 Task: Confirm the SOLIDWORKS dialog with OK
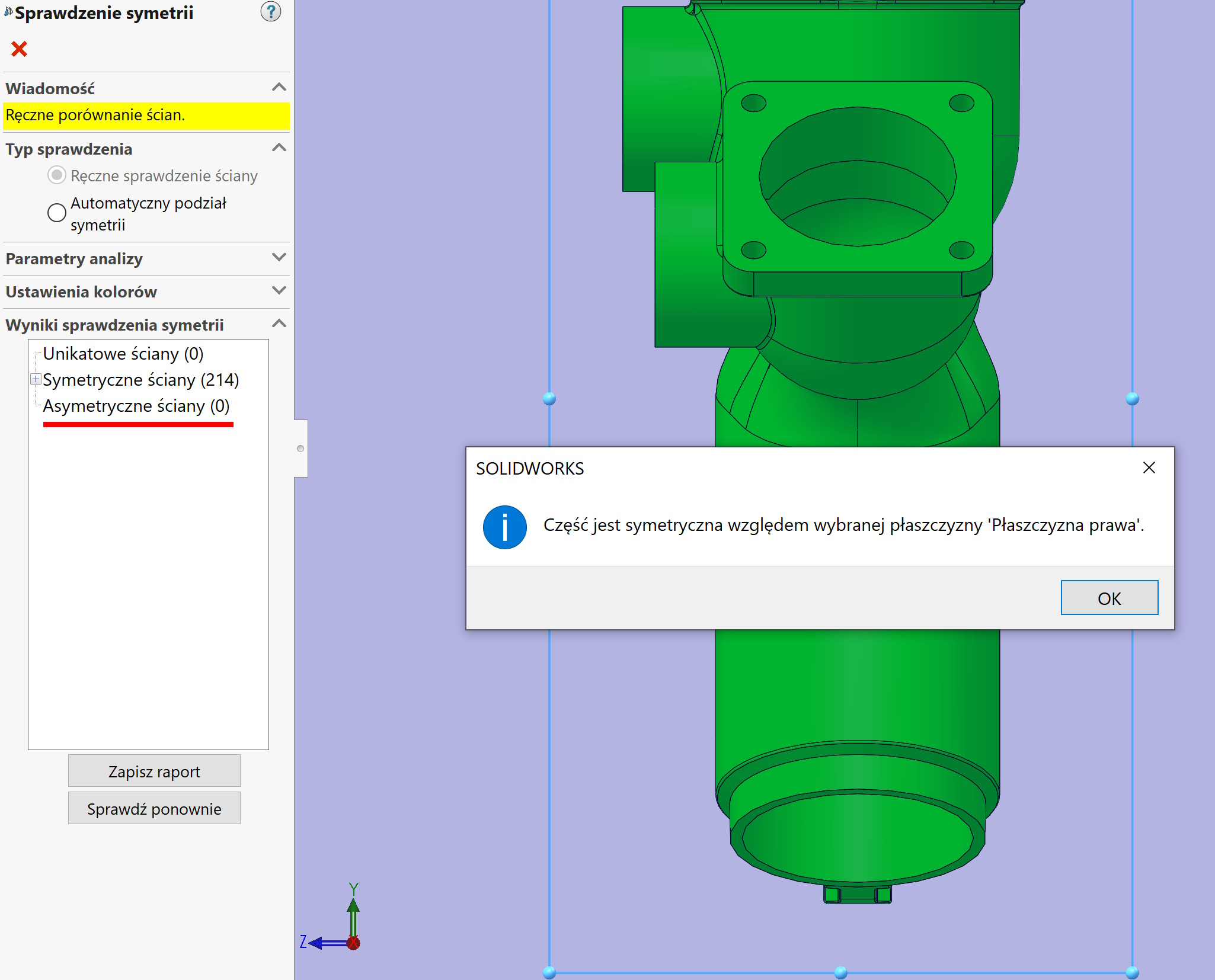point(1109,598)
